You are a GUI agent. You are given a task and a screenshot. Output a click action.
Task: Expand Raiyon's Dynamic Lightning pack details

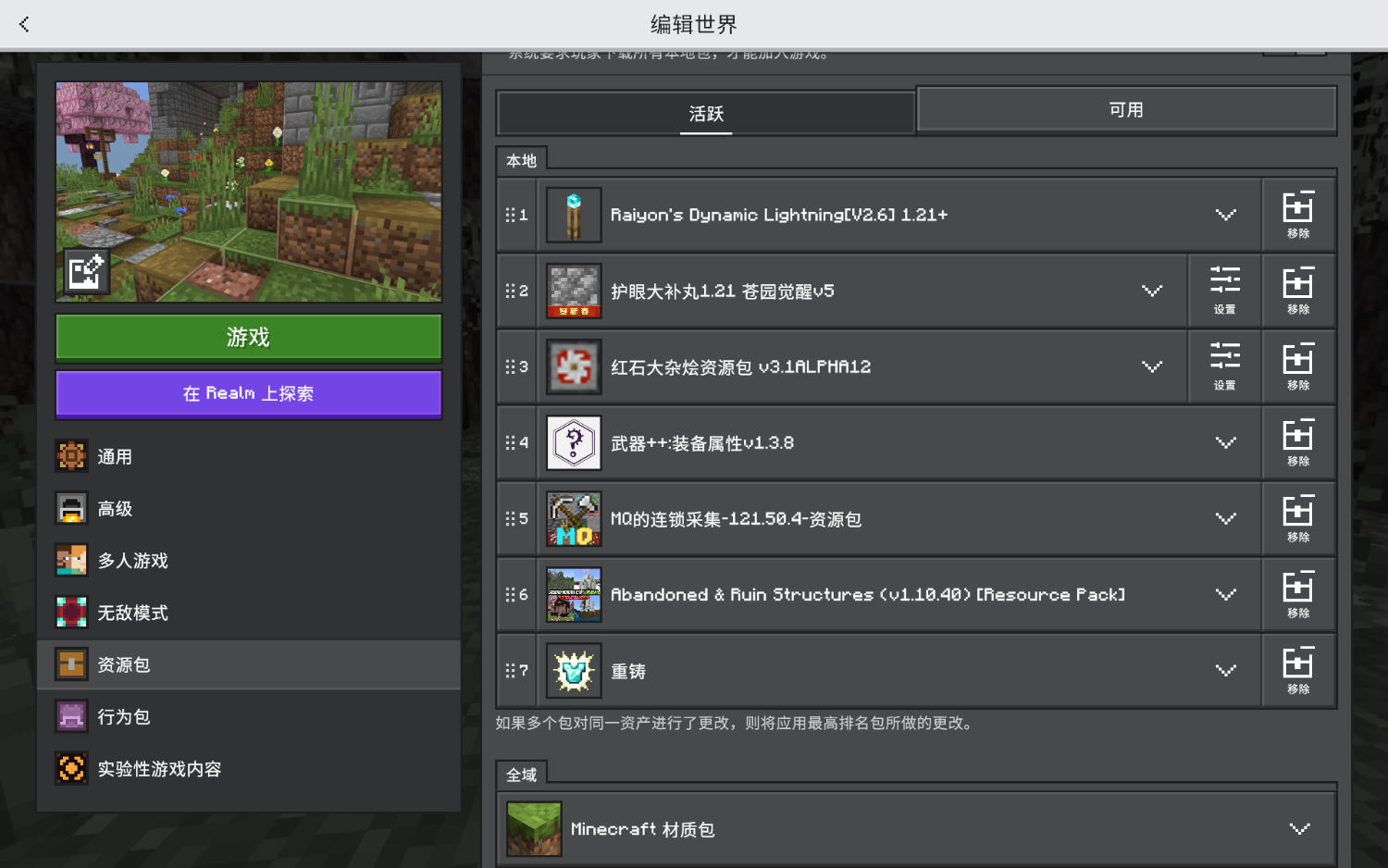point(1225,215)
